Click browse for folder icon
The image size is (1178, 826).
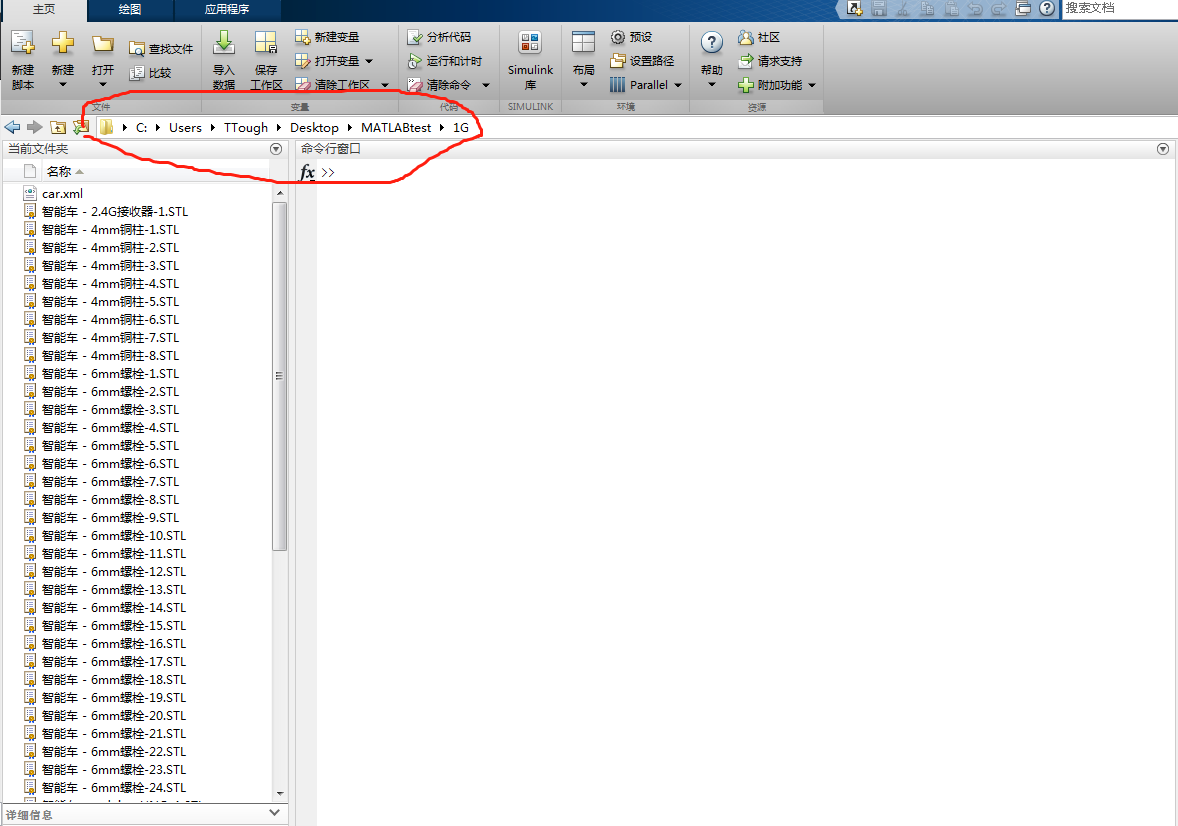[80, 127]
